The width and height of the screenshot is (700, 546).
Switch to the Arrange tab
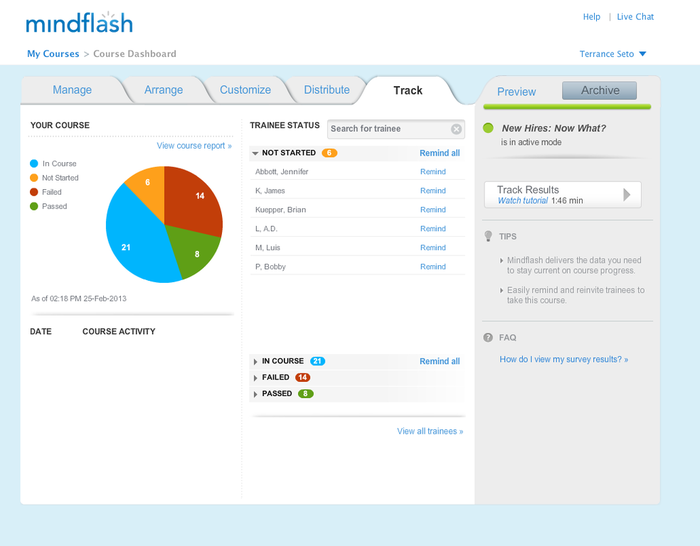163,90
